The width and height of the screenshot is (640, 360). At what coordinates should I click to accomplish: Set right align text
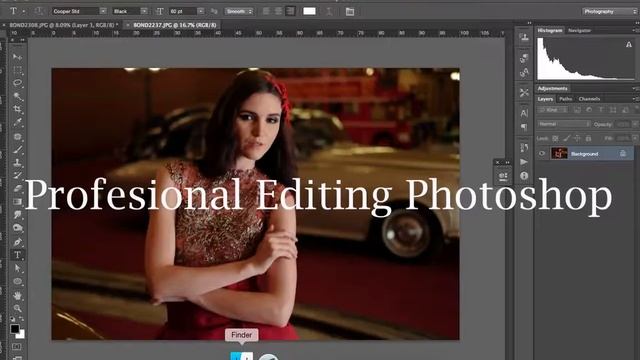(290, 11)
